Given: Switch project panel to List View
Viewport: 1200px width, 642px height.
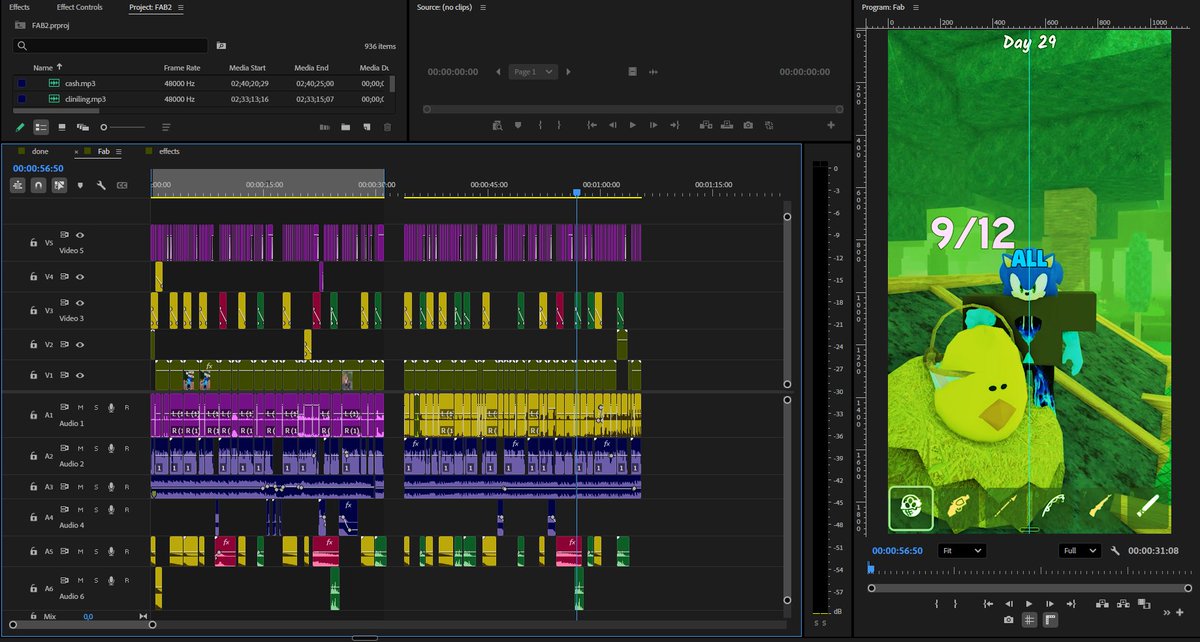Looking at the screenshot, I should tap(41, 127).
